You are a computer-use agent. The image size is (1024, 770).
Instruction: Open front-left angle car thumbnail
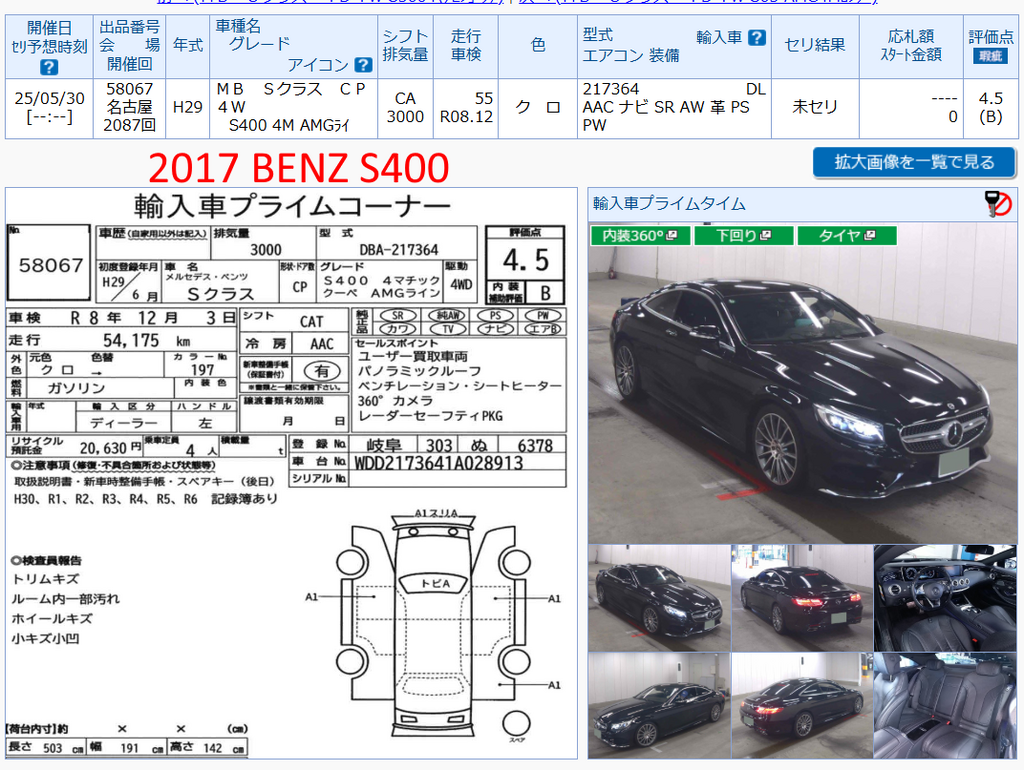pyautogui.click(x=659, y=598)
